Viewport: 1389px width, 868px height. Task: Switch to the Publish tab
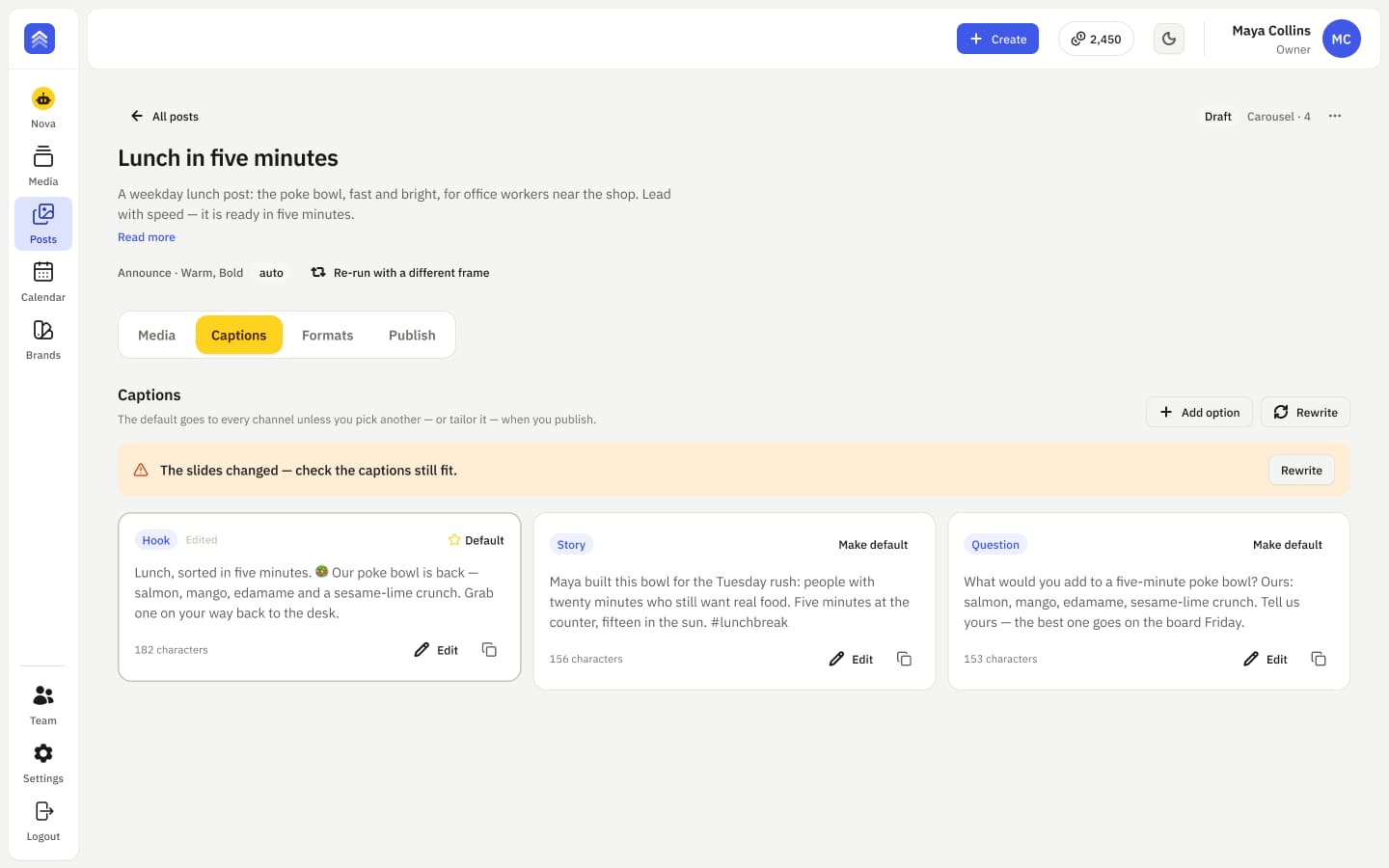click(412, 335)
